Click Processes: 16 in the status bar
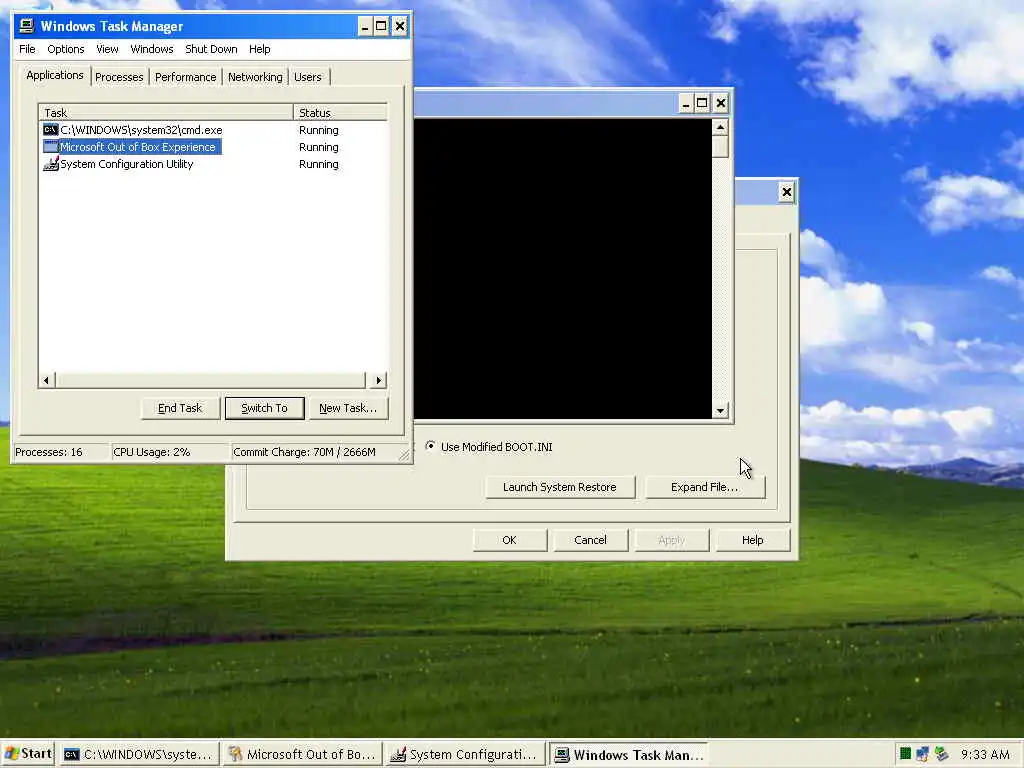This screenshot has height=768, width=1024. point(49,452)
